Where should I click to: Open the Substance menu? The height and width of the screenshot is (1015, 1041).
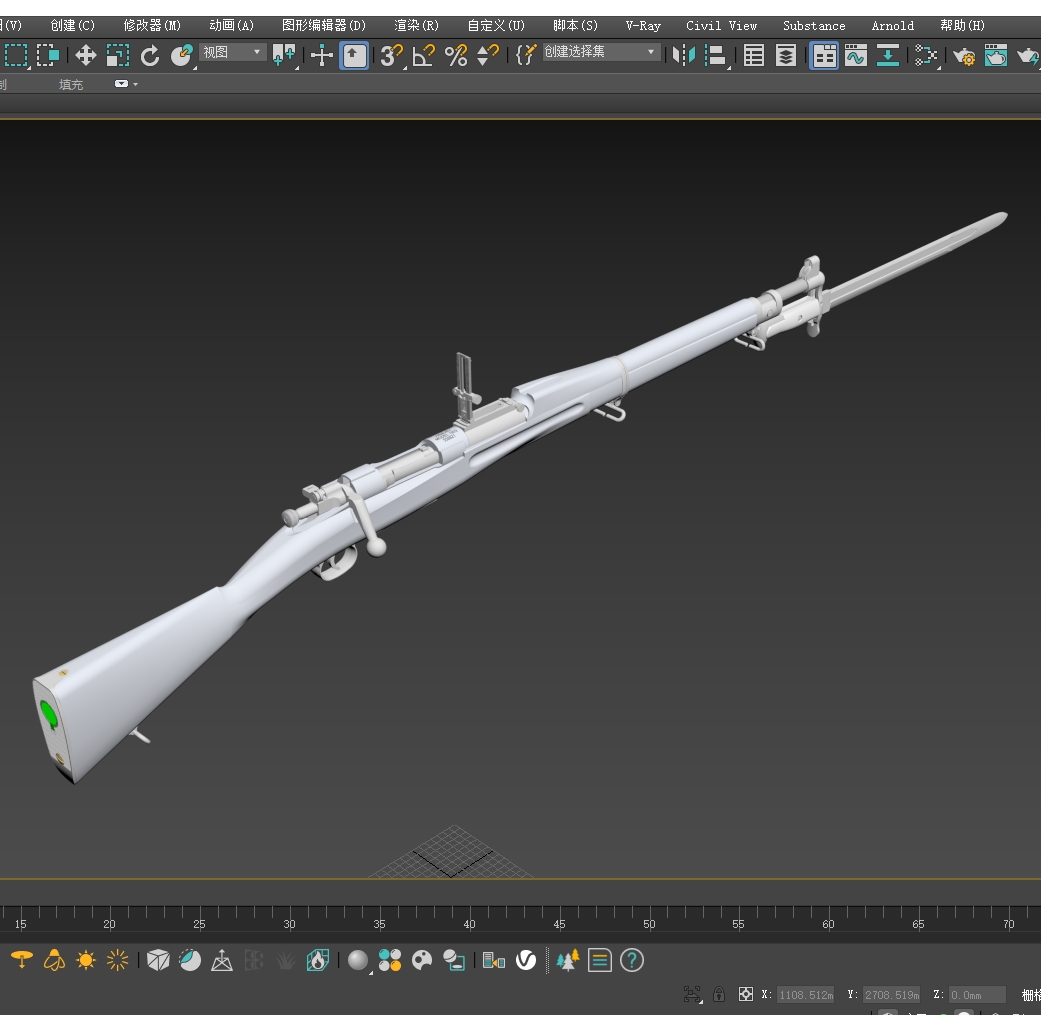[x=814, y=25]
